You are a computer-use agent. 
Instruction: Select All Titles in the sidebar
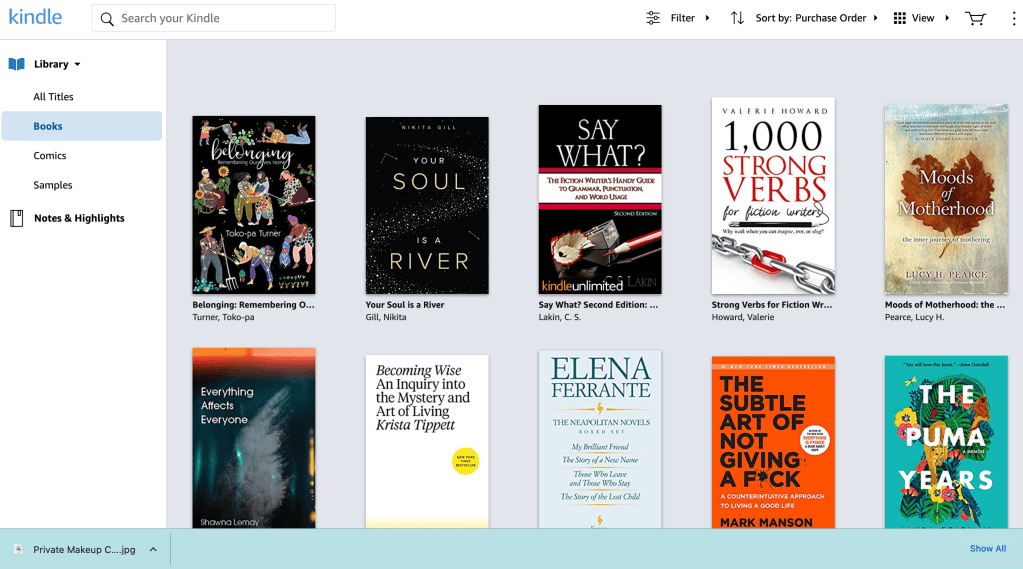[53, 97]
